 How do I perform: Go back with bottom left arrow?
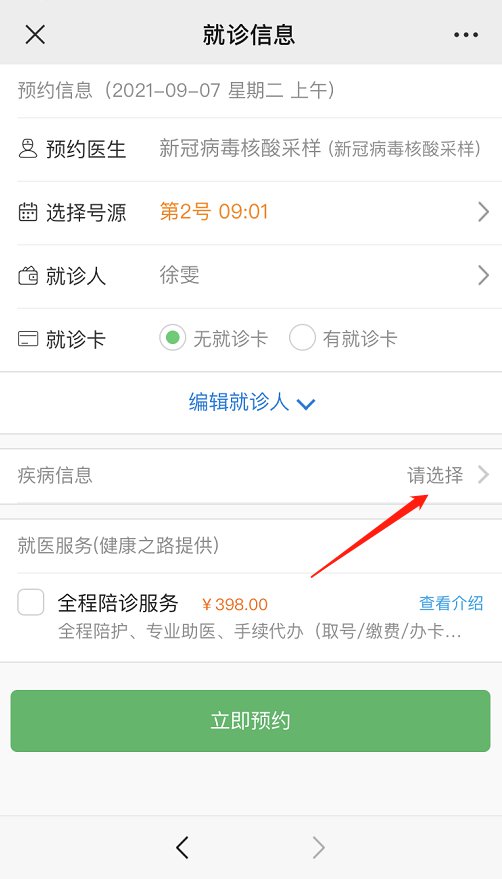182,848
